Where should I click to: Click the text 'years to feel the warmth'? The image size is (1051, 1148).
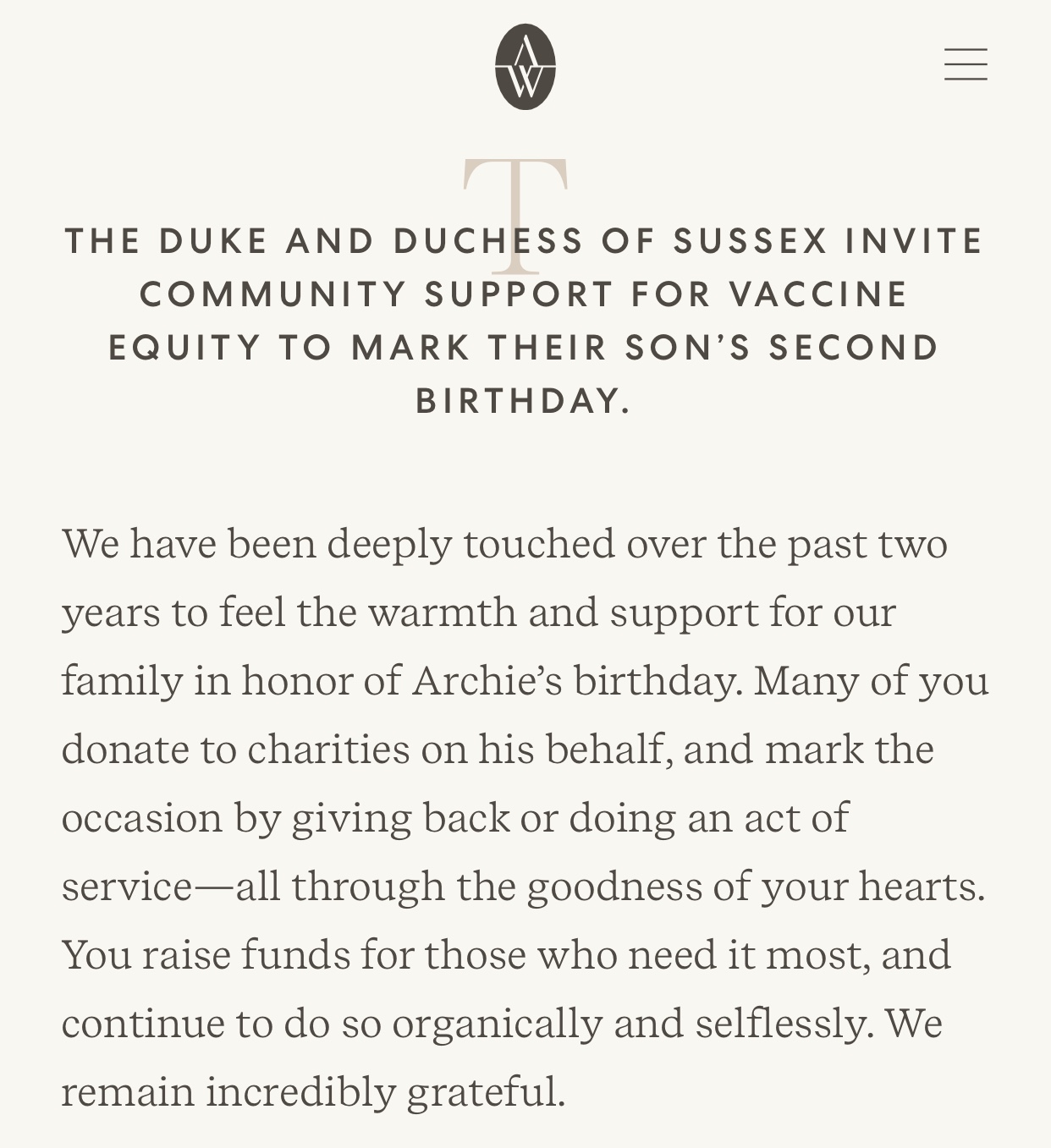(289, 612)
